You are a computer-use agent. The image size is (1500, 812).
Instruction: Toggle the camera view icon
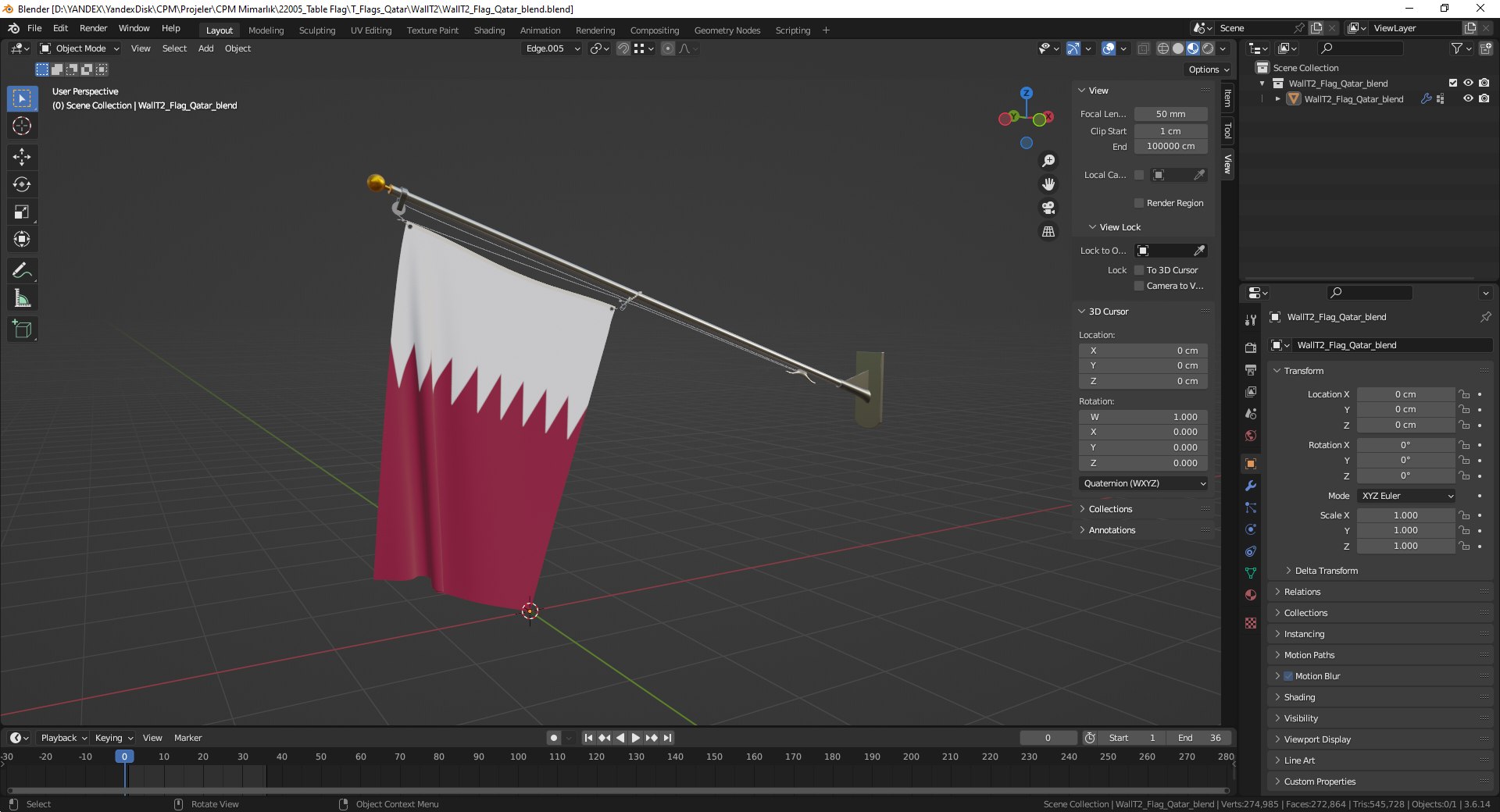1048,208
